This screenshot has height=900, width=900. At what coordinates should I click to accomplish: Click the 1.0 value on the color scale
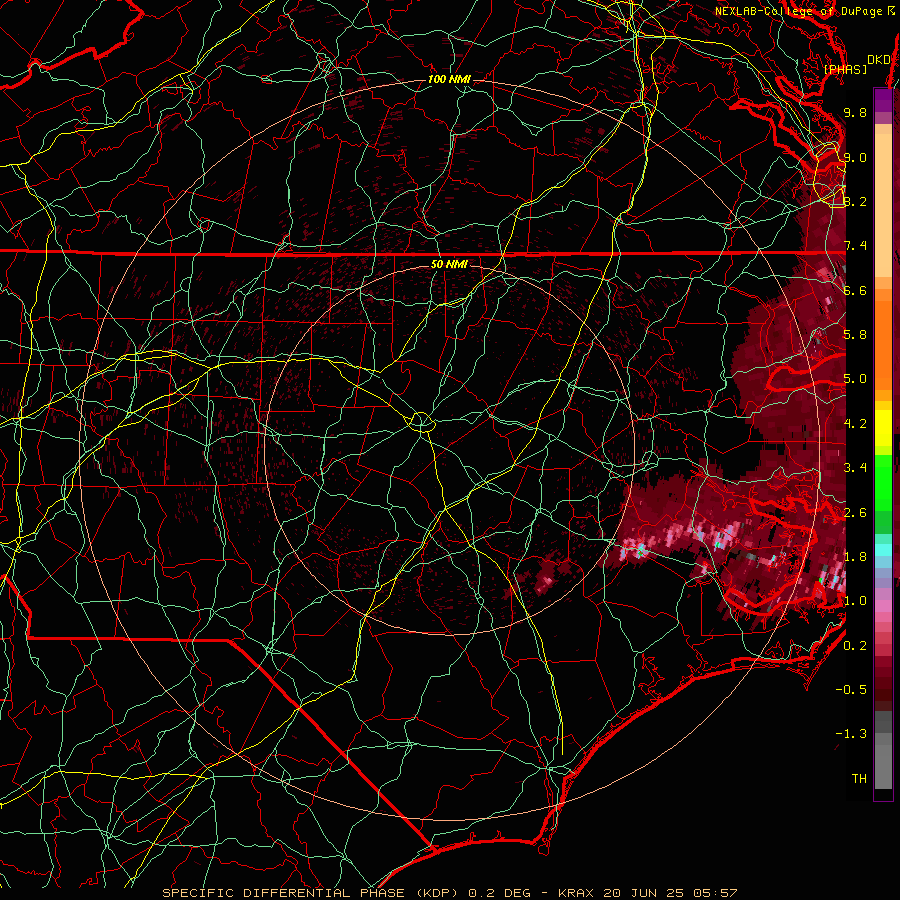pos(855,601)
